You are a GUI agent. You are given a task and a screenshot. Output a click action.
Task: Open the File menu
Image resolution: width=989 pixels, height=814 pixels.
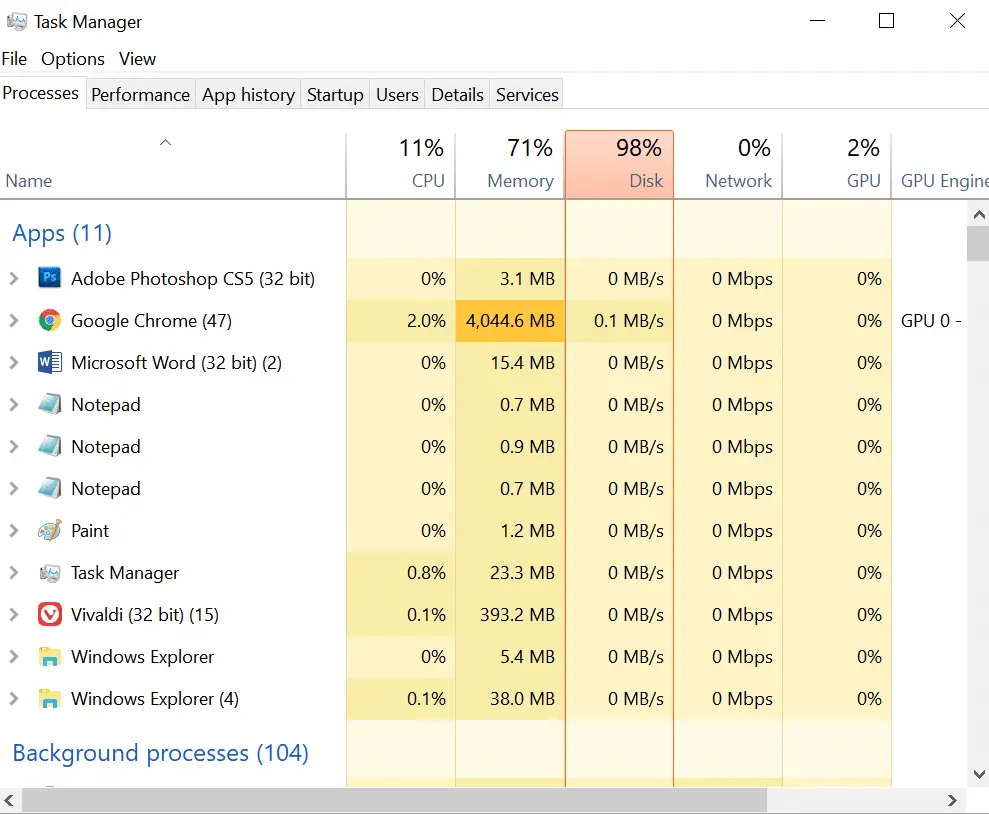14,59
